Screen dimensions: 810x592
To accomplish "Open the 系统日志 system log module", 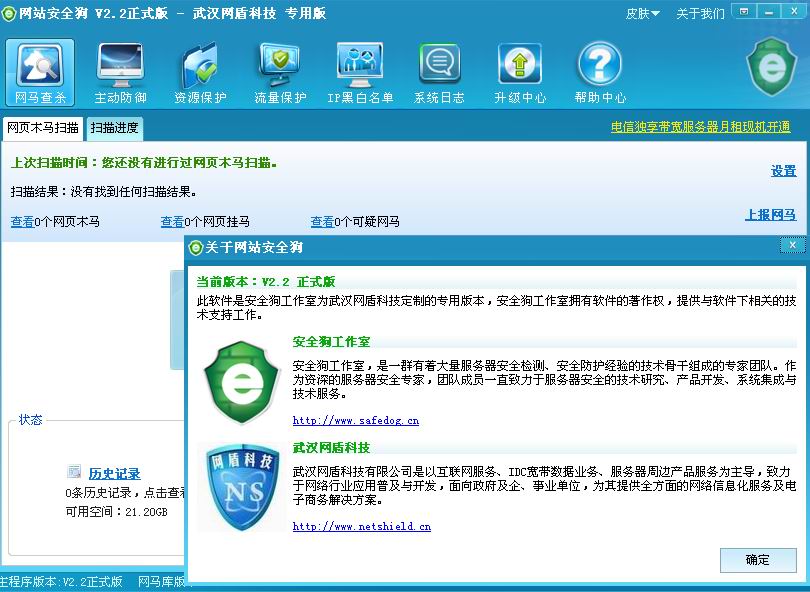I will tap(439, 72).
